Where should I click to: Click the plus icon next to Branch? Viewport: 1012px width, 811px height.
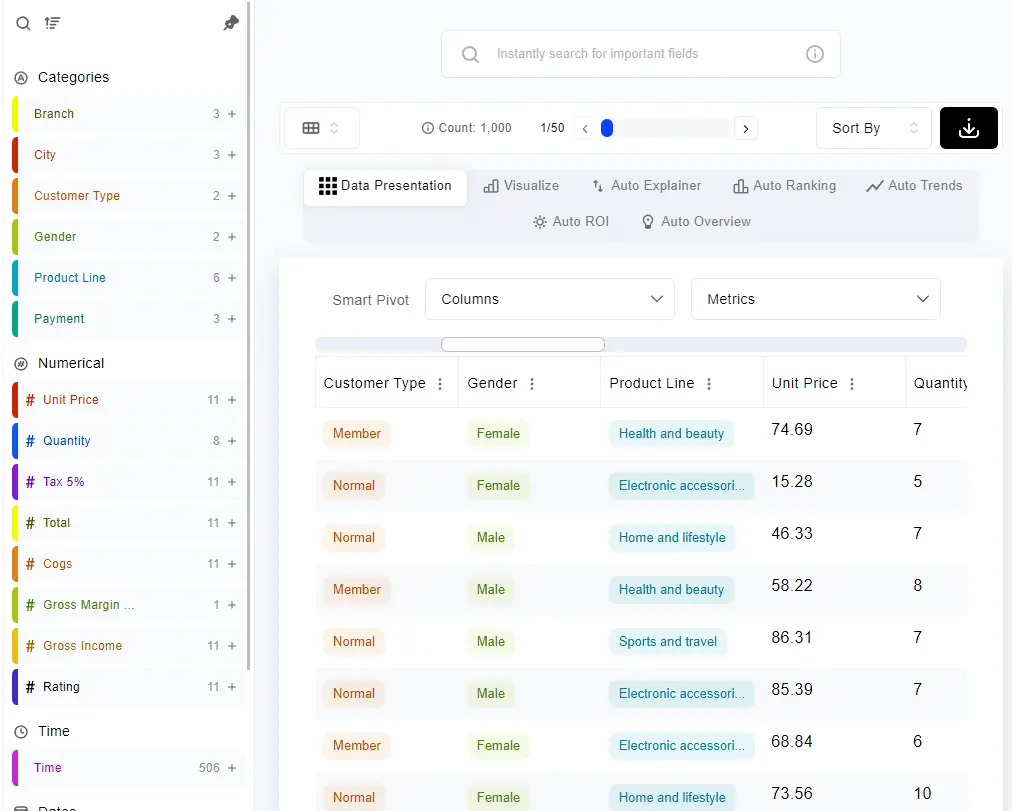[232, 113]
